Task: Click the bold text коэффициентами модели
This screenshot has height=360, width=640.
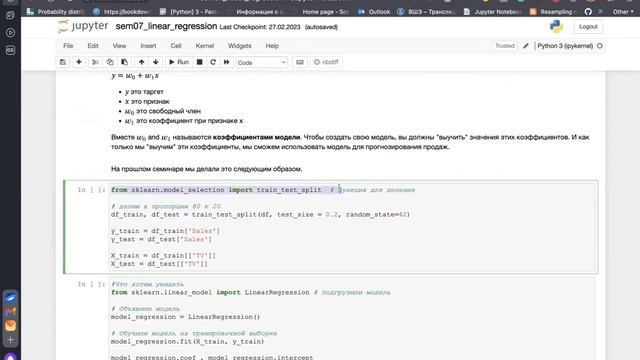Action: tap(256, 137)
